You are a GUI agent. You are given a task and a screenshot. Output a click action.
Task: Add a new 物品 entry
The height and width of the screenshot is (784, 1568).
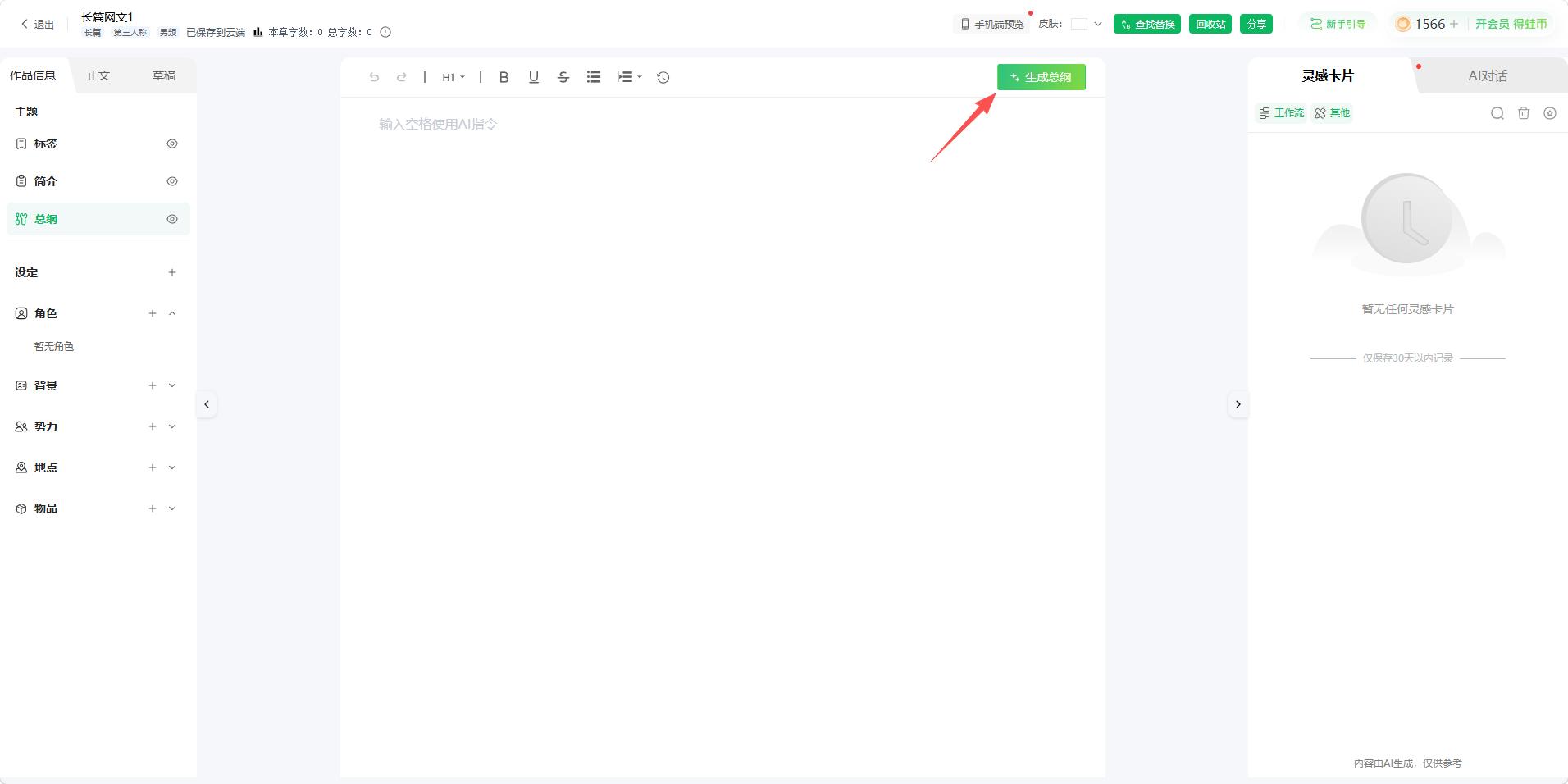click(x=153, y=508)
